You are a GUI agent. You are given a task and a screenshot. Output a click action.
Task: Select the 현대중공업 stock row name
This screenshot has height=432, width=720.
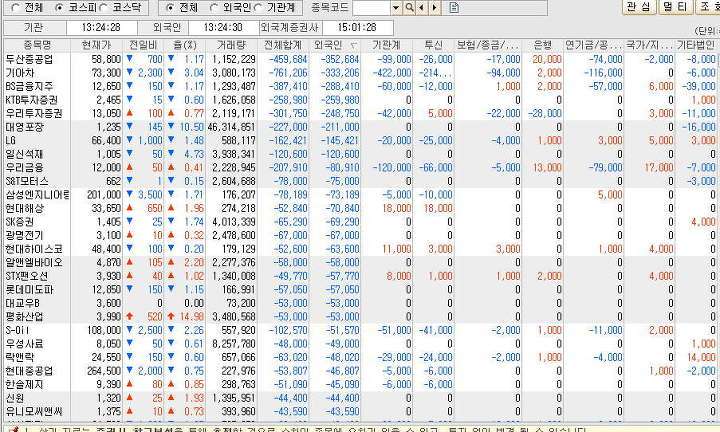(29, 370)
